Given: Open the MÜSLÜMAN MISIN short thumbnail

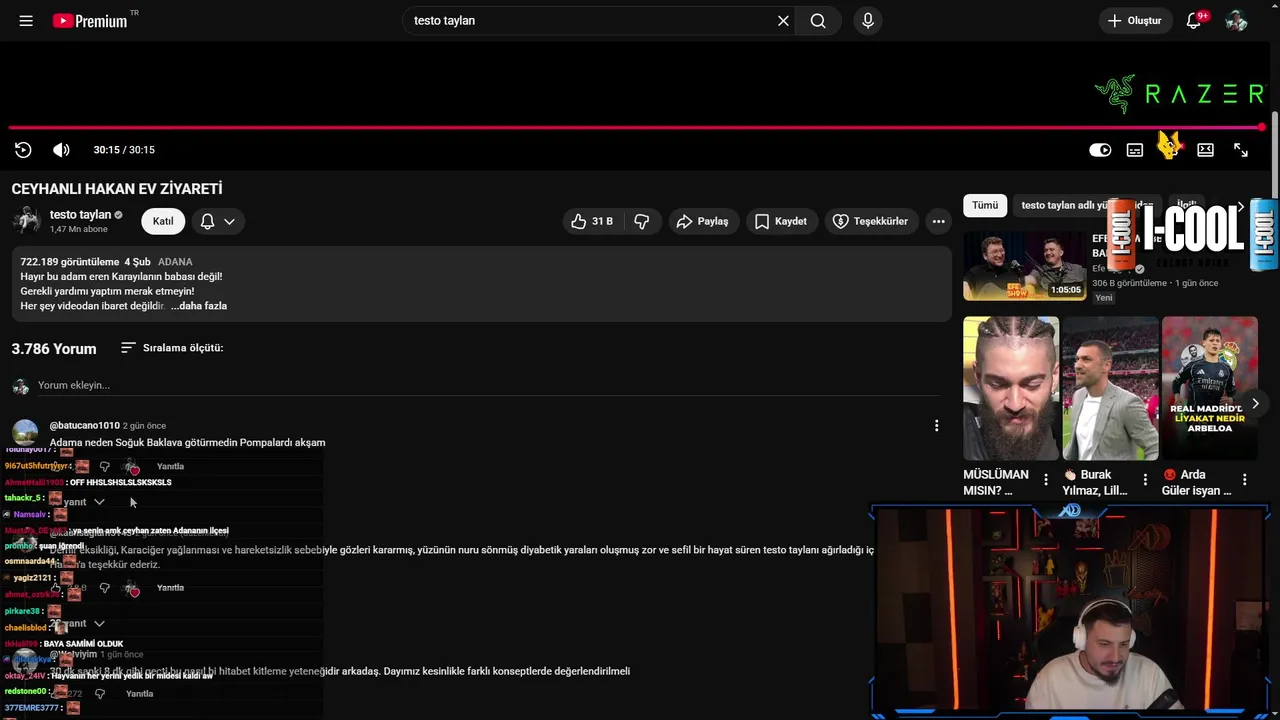Looking at the screenshot, I should (1011, 389).
